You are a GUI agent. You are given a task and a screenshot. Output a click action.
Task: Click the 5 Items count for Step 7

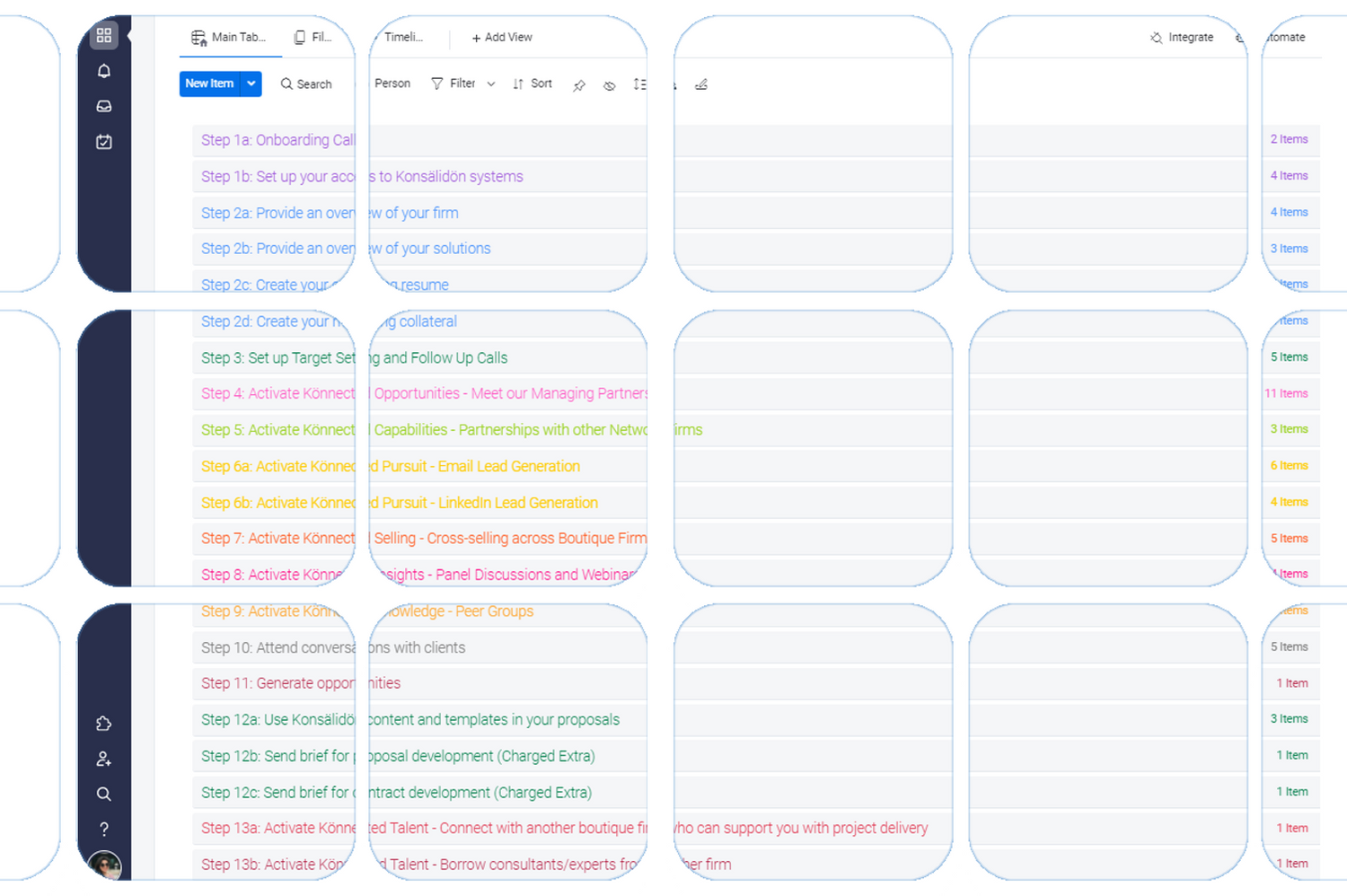[1289, 539]
